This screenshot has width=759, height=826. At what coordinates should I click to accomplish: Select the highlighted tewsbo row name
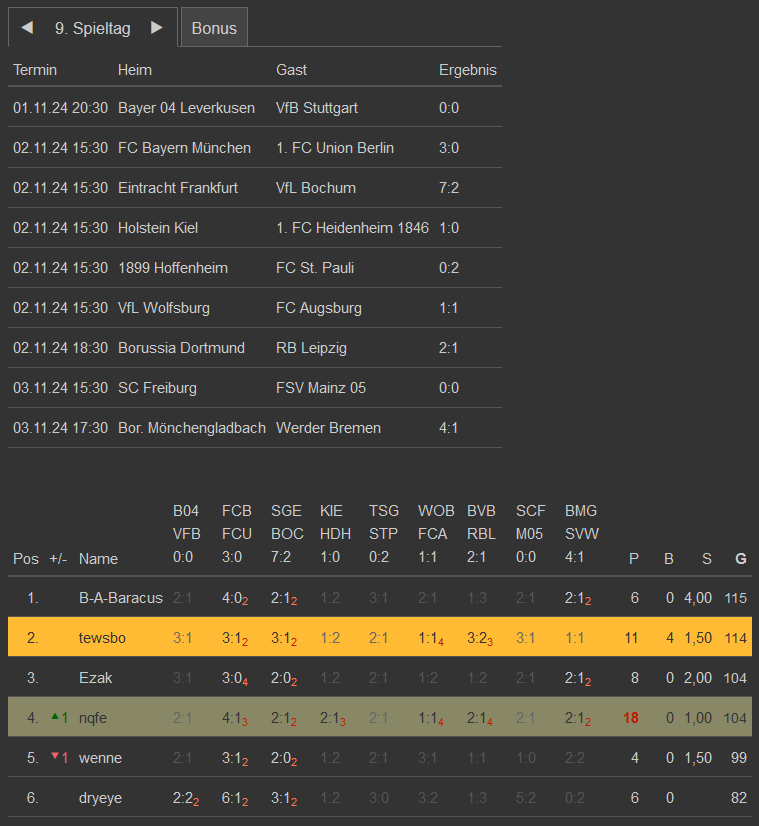coord(101,638)
